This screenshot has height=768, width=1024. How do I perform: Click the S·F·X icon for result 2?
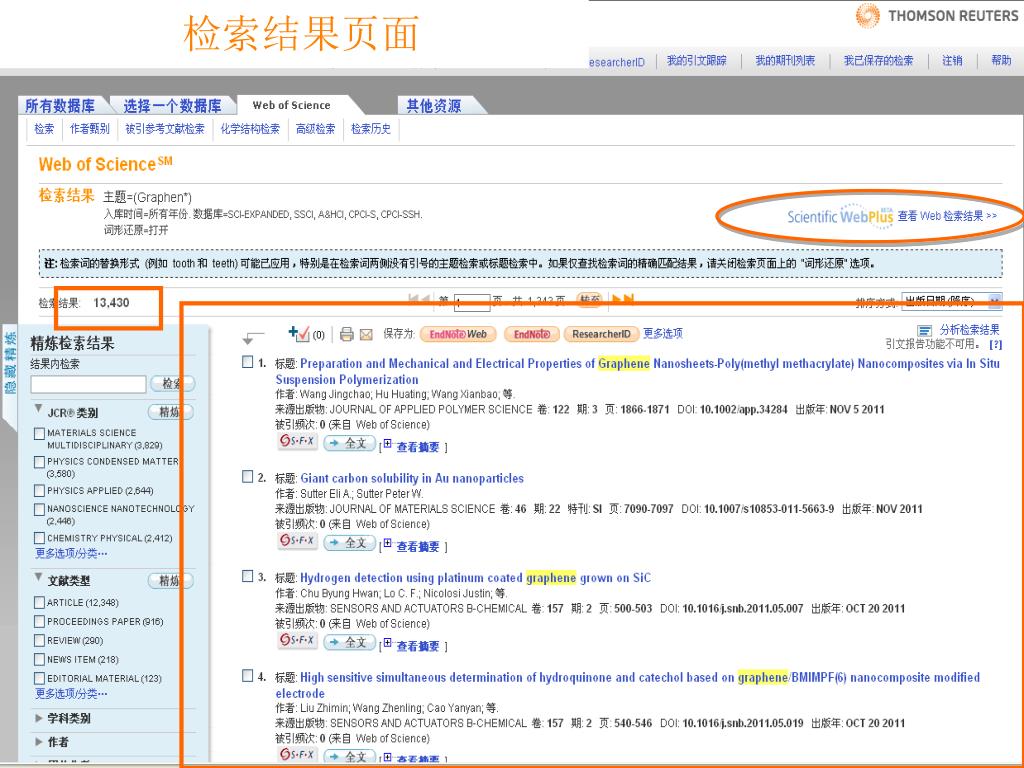click(297, 541)
